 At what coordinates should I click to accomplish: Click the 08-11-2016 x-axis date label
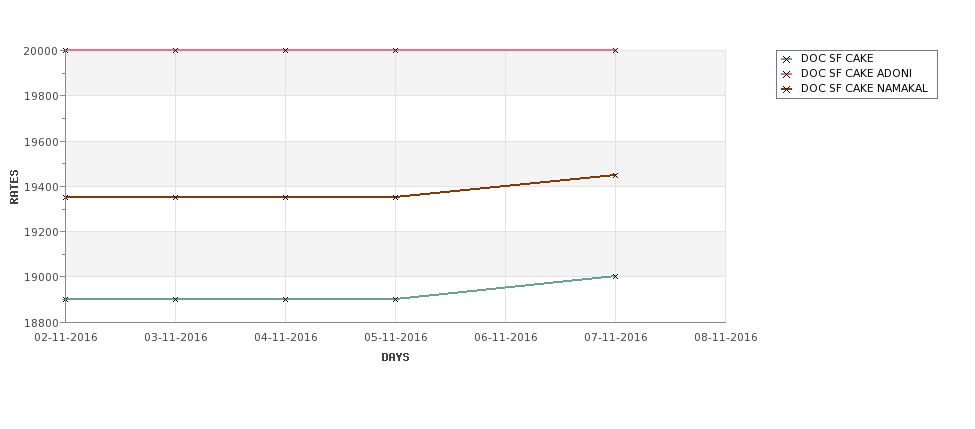click(x=726, y=338)
